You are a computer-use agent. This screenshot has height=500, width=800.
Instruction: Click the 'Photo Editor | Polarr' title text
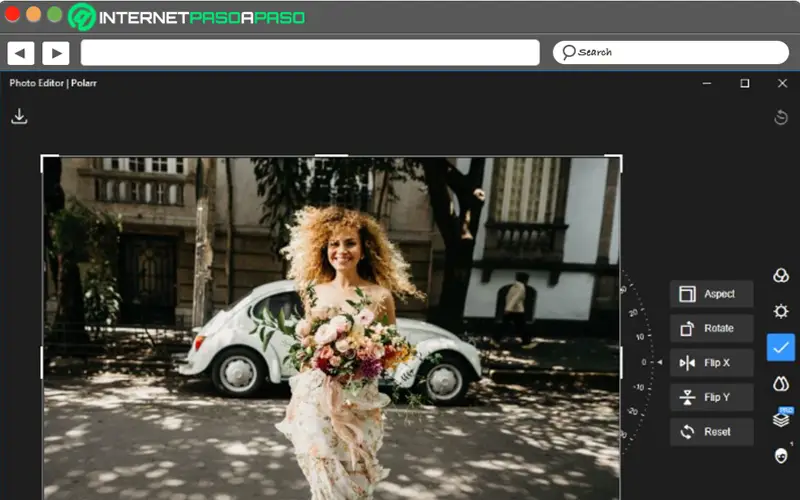(x=53, y=83)
